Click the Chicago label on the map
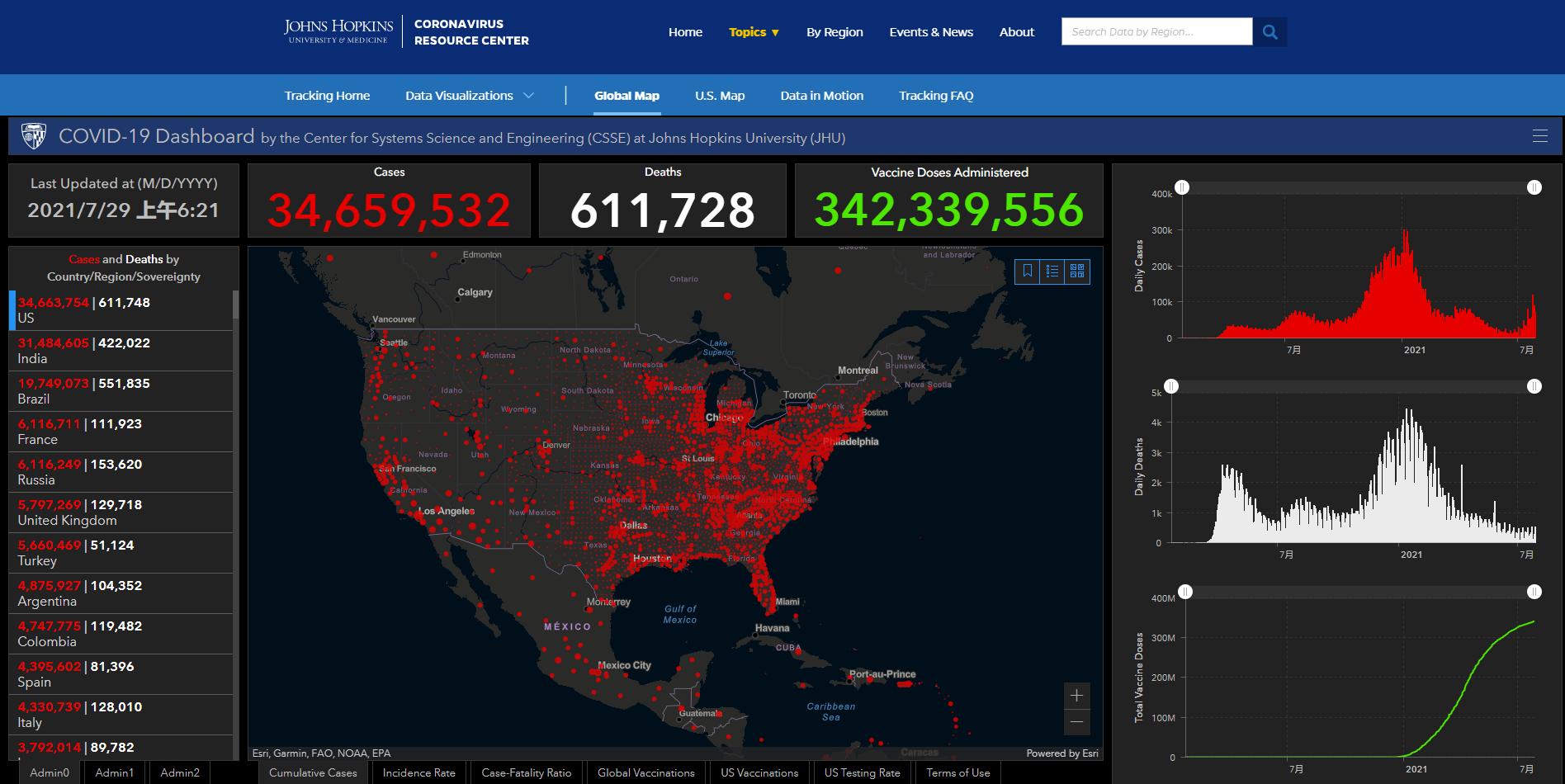1565x784 pixels. coord(724,418)
